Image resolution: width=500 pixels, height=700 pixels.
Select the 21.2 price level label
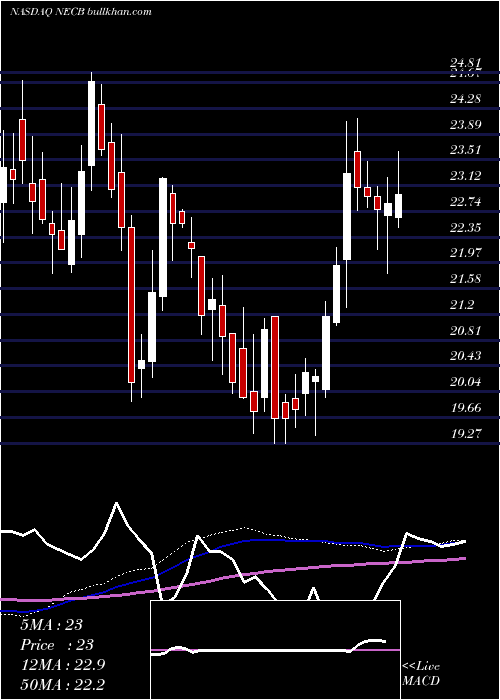point(462,305)
